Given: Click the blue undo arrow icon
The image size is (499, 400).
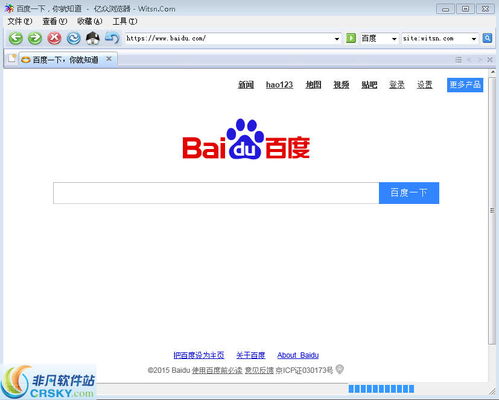Looking at the screenshot, I should [x=112, y=38].
